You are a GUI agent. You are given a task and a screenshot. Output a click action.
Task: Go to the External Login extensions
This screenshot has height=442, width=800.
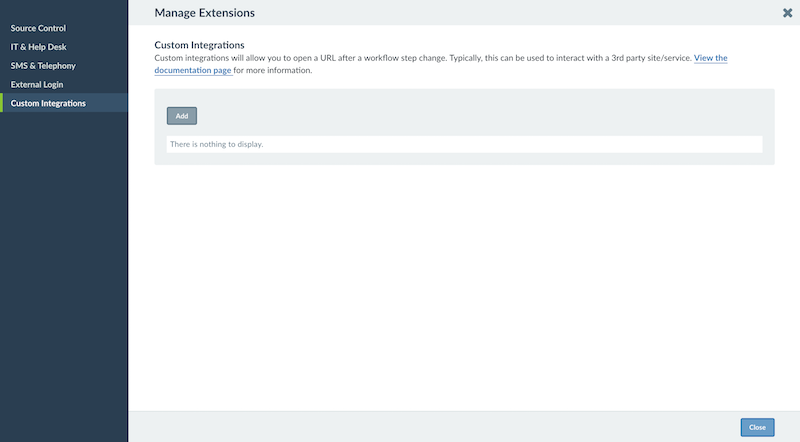click(x=37, y=85)
